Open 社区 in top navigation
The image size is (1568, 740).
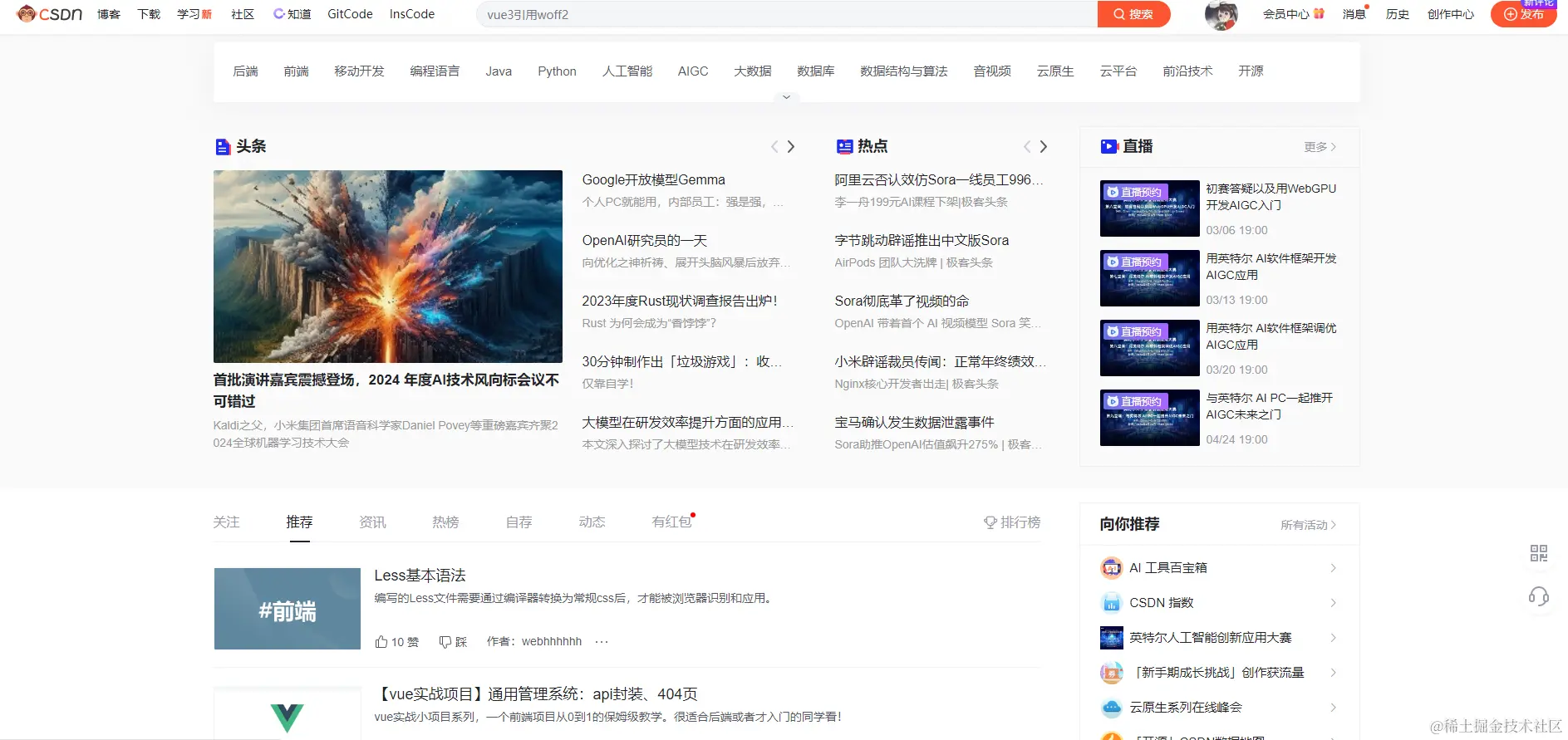coord(243,14)
